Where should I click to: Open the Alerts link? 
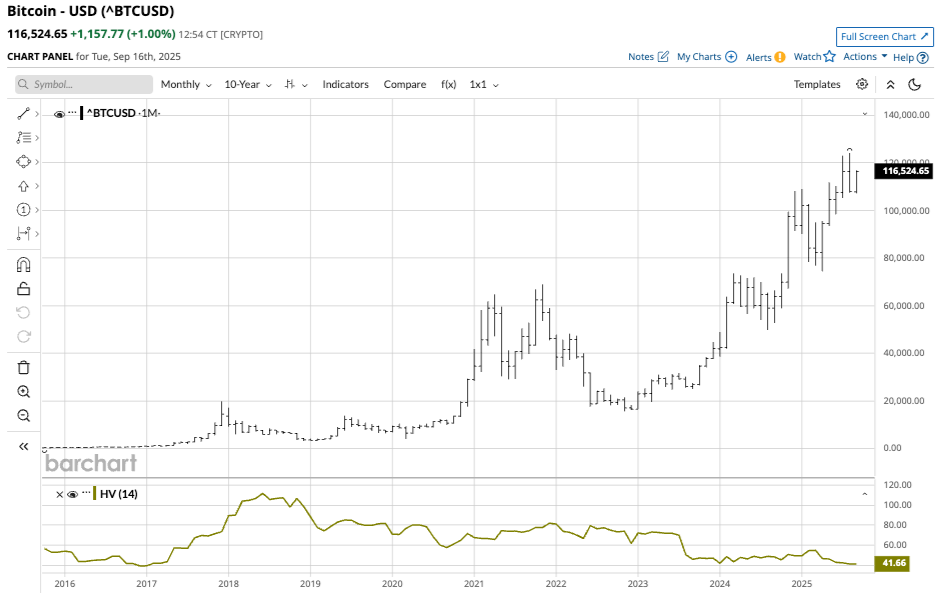point(758,57)
